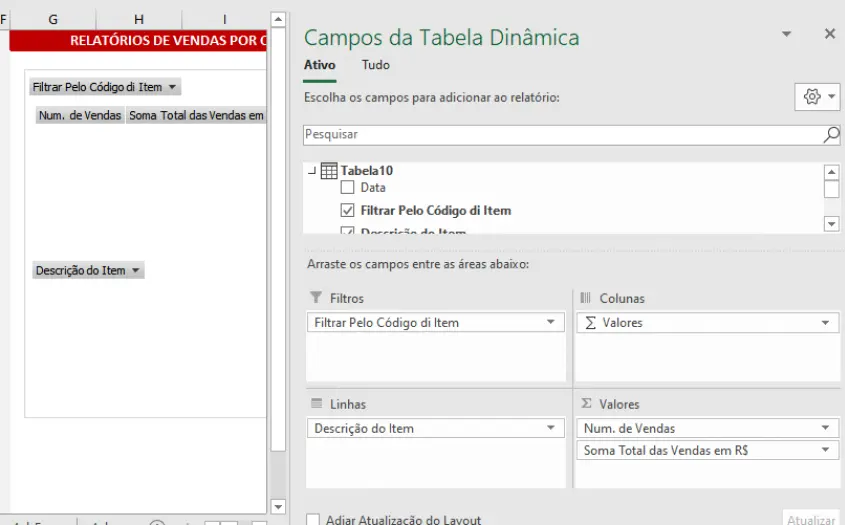Open dropdown of Filtrar Pelo Código field in Filtros
The image size is (845, 525).
click(x=550, y=322)
